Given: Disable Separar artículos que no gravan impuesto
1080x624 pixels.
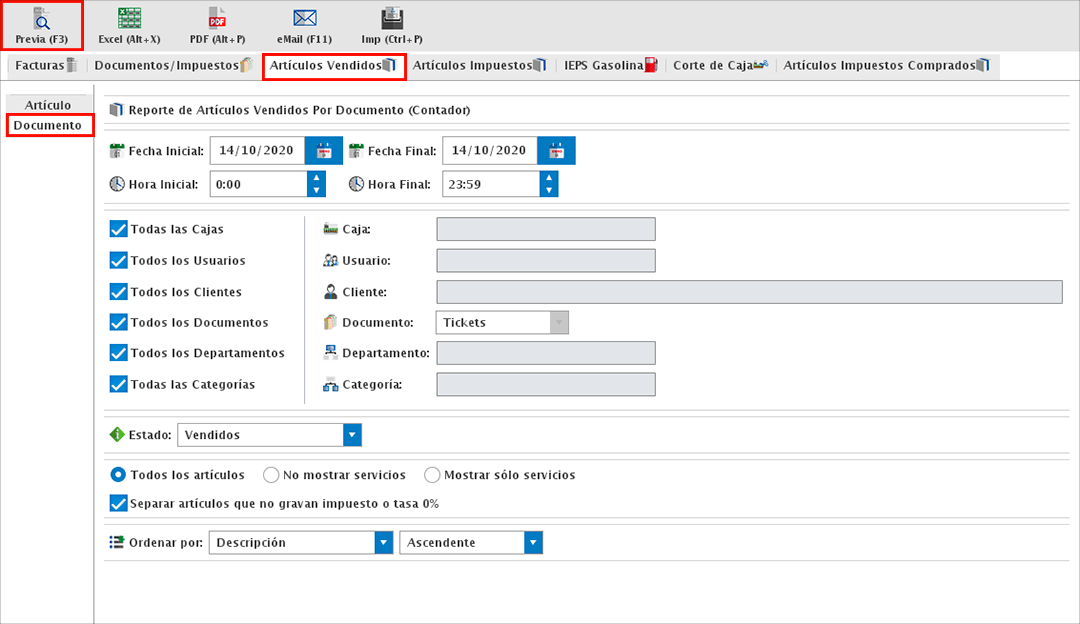Looking at the screenshot, I should coord(118,503).
